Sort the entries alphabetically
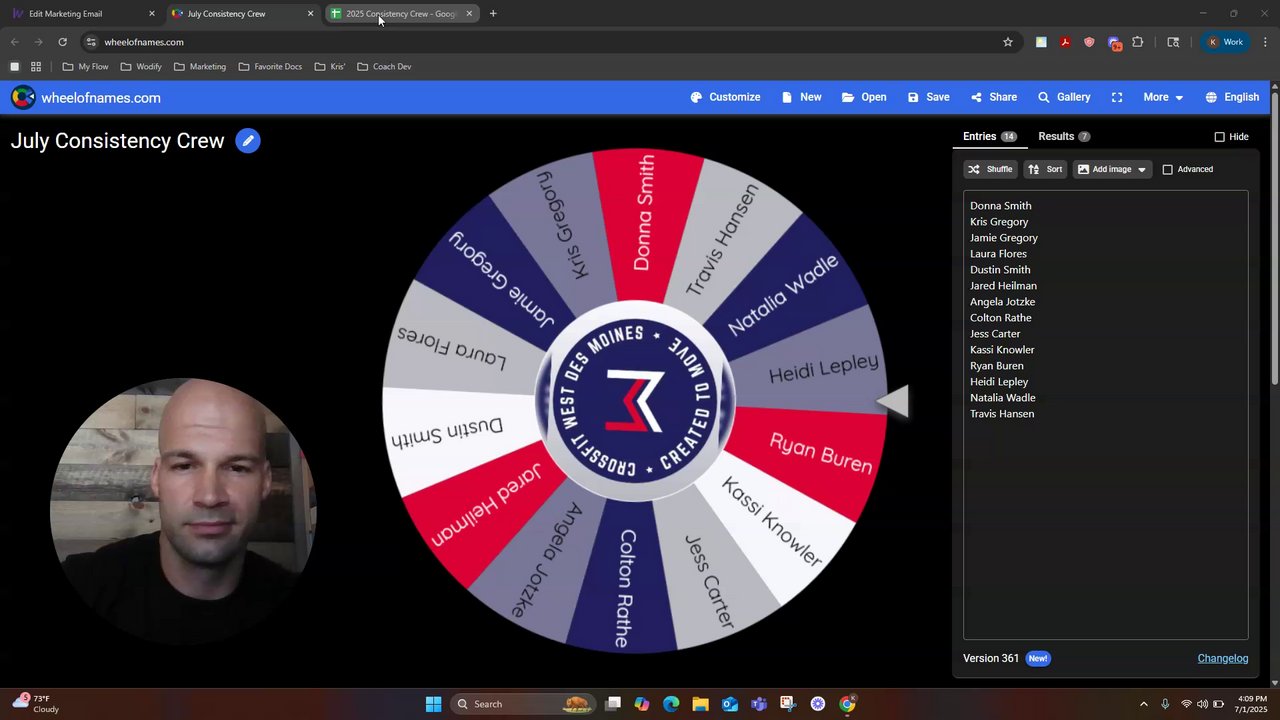Image resolution: width=1280 pixels, height=720 pixels. (x=1045, y=169)
